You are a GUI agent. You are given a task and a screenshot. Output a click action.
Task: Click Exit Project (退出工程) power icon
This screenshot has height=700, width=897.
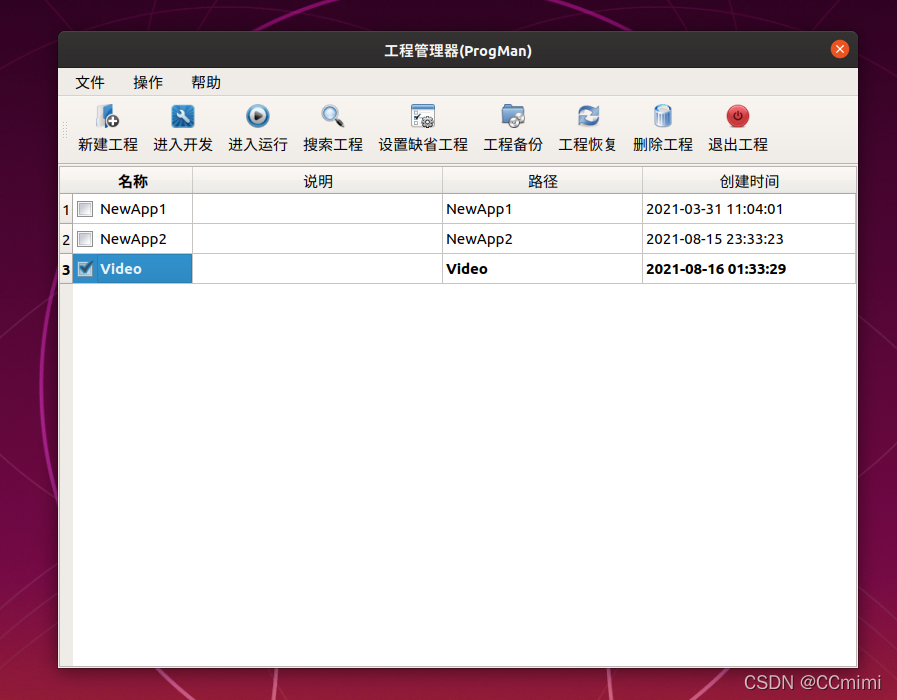coord(737,116)
